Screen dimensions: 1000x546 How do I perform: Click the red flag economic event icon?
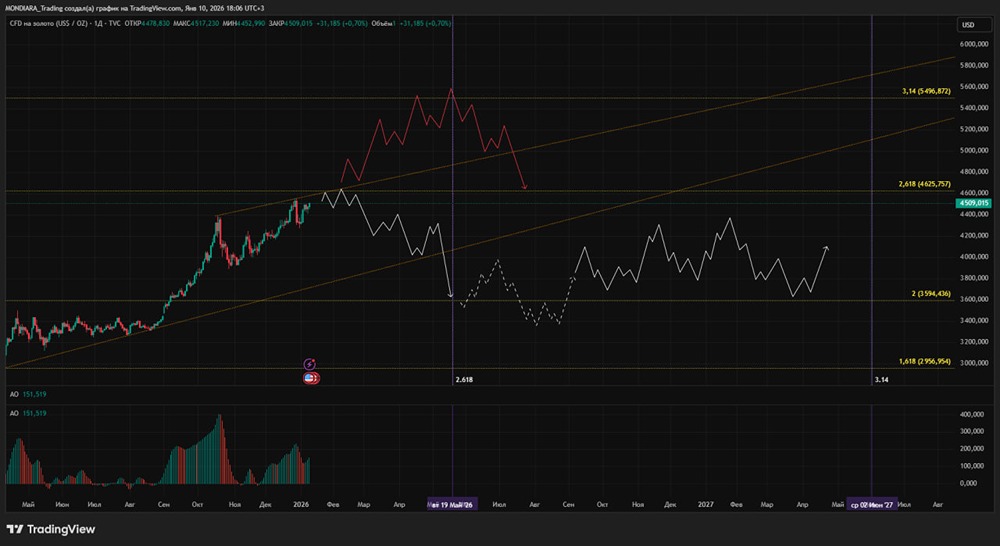click(x=311, y=379)
